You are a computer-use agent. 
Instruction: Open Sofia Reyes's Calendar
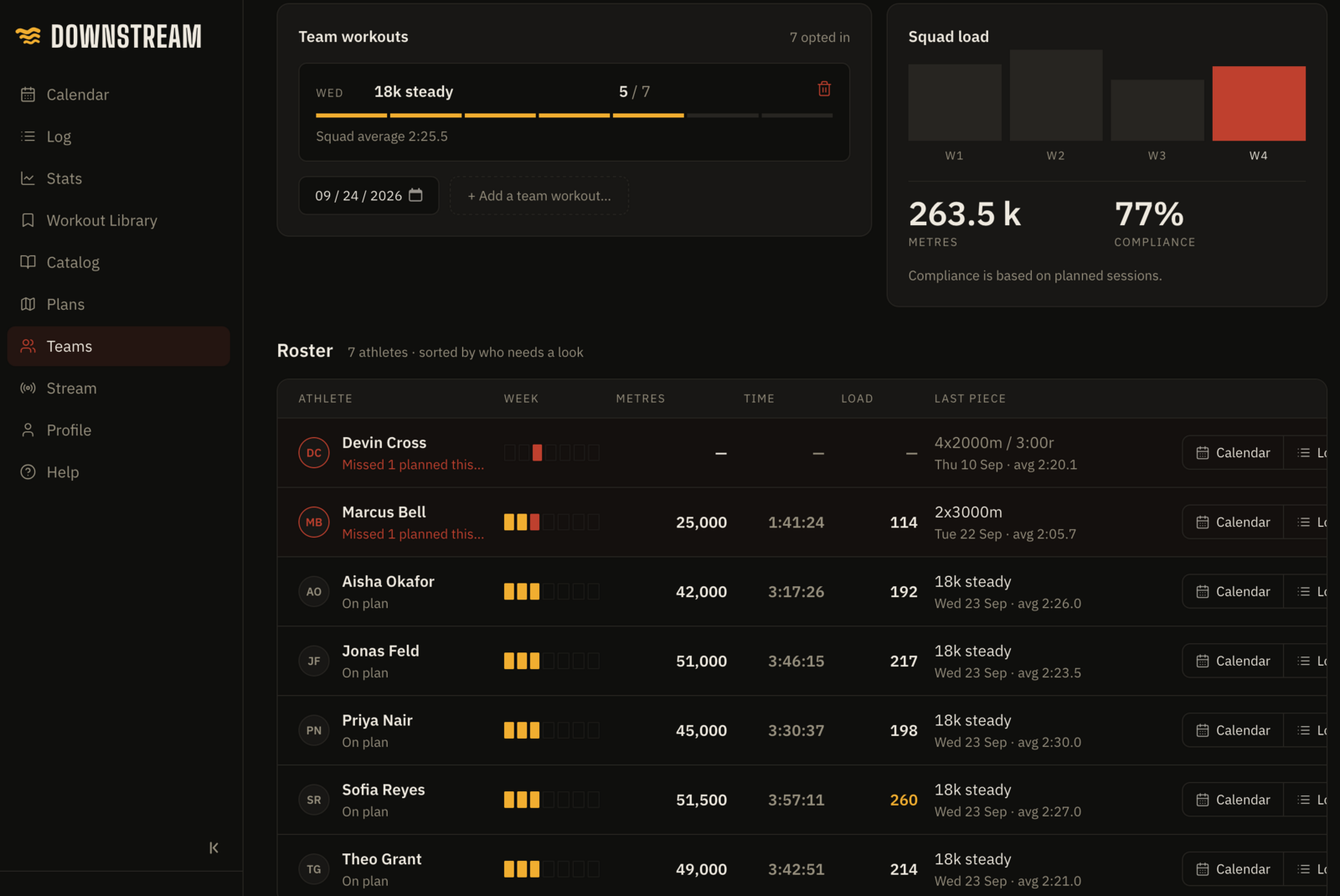tap(1233, 800)
